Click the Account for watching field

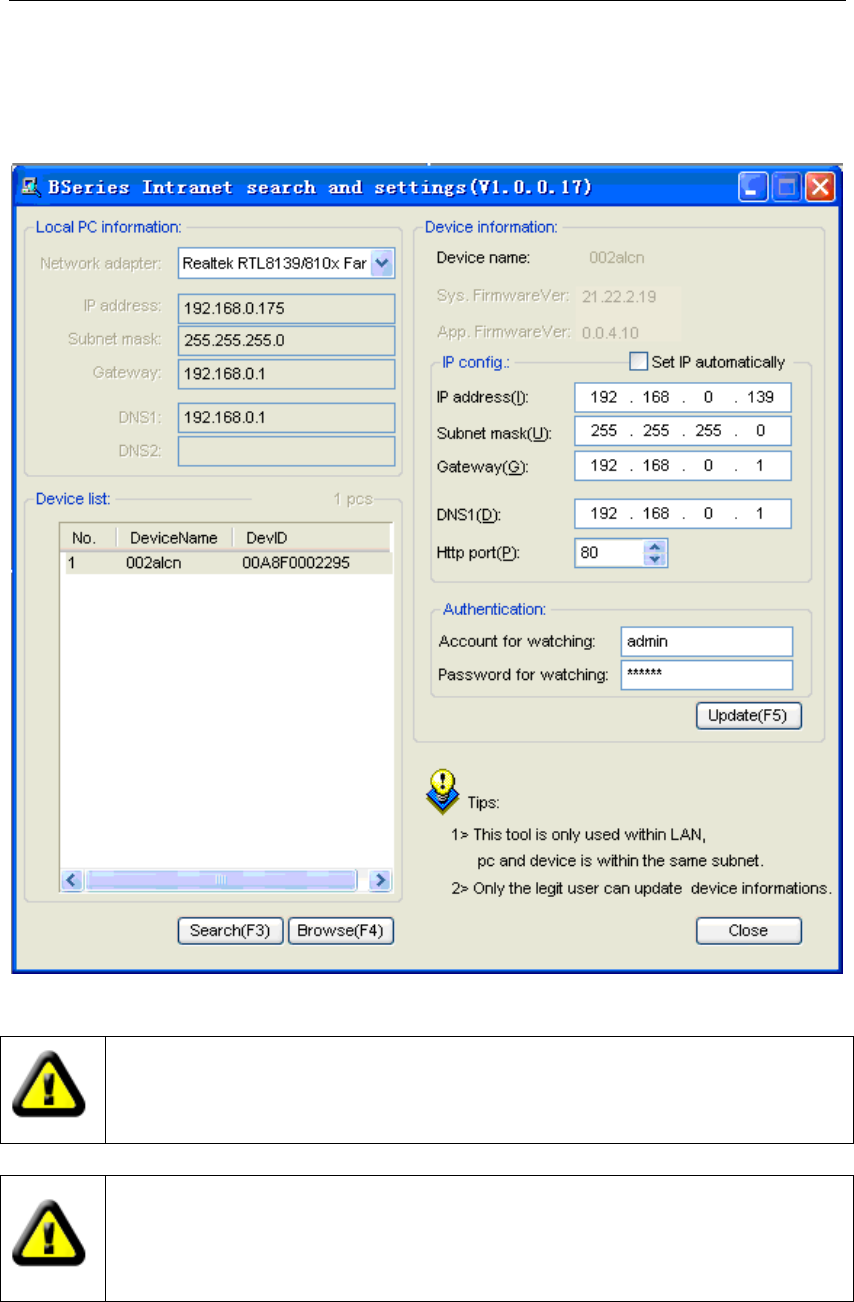[706, 641]
